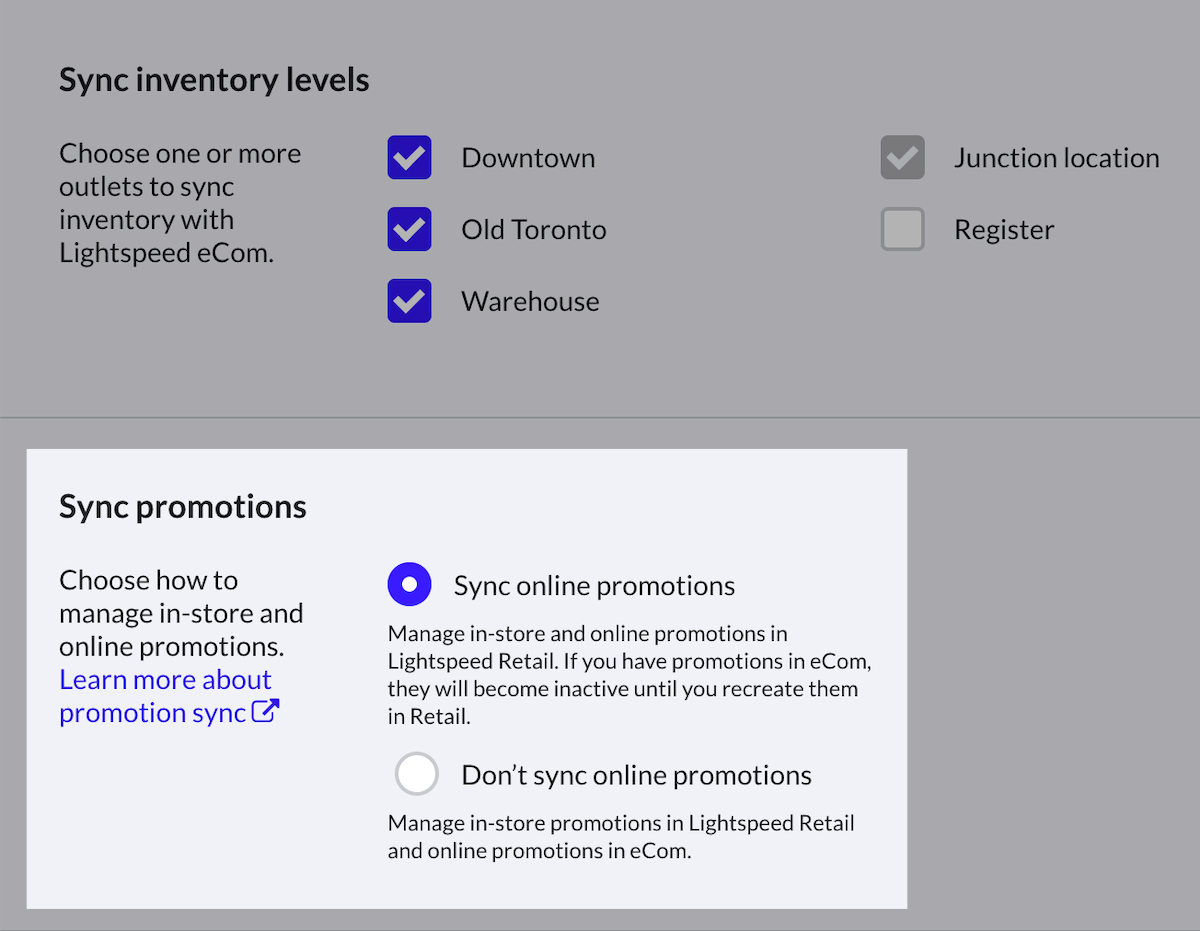1200x931 pixels.
Task: Click the description about managing promotions in Lightspeed Retail
Action: point(630,675)
